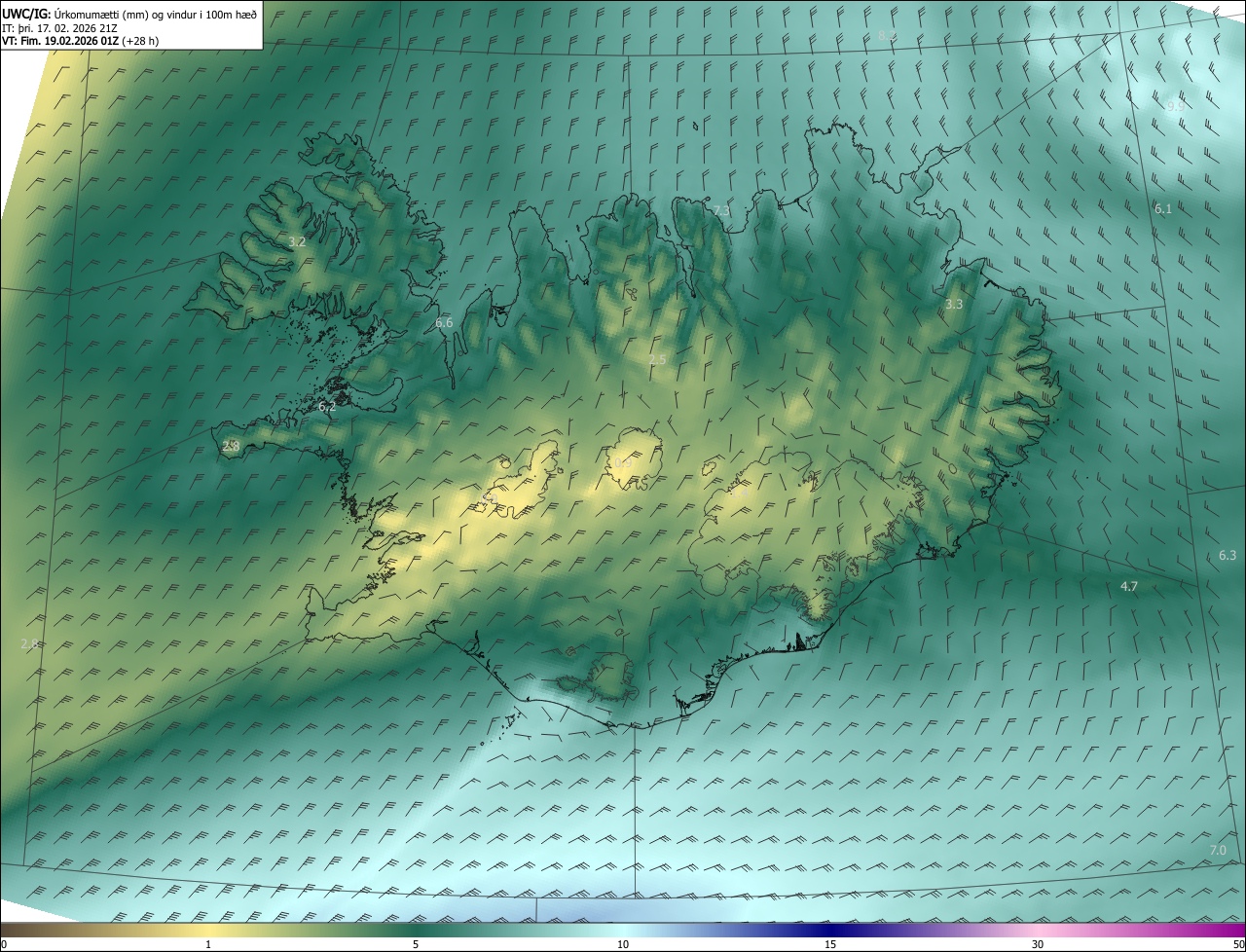Click the 15 tick on the colour scale

coord(830,944)
